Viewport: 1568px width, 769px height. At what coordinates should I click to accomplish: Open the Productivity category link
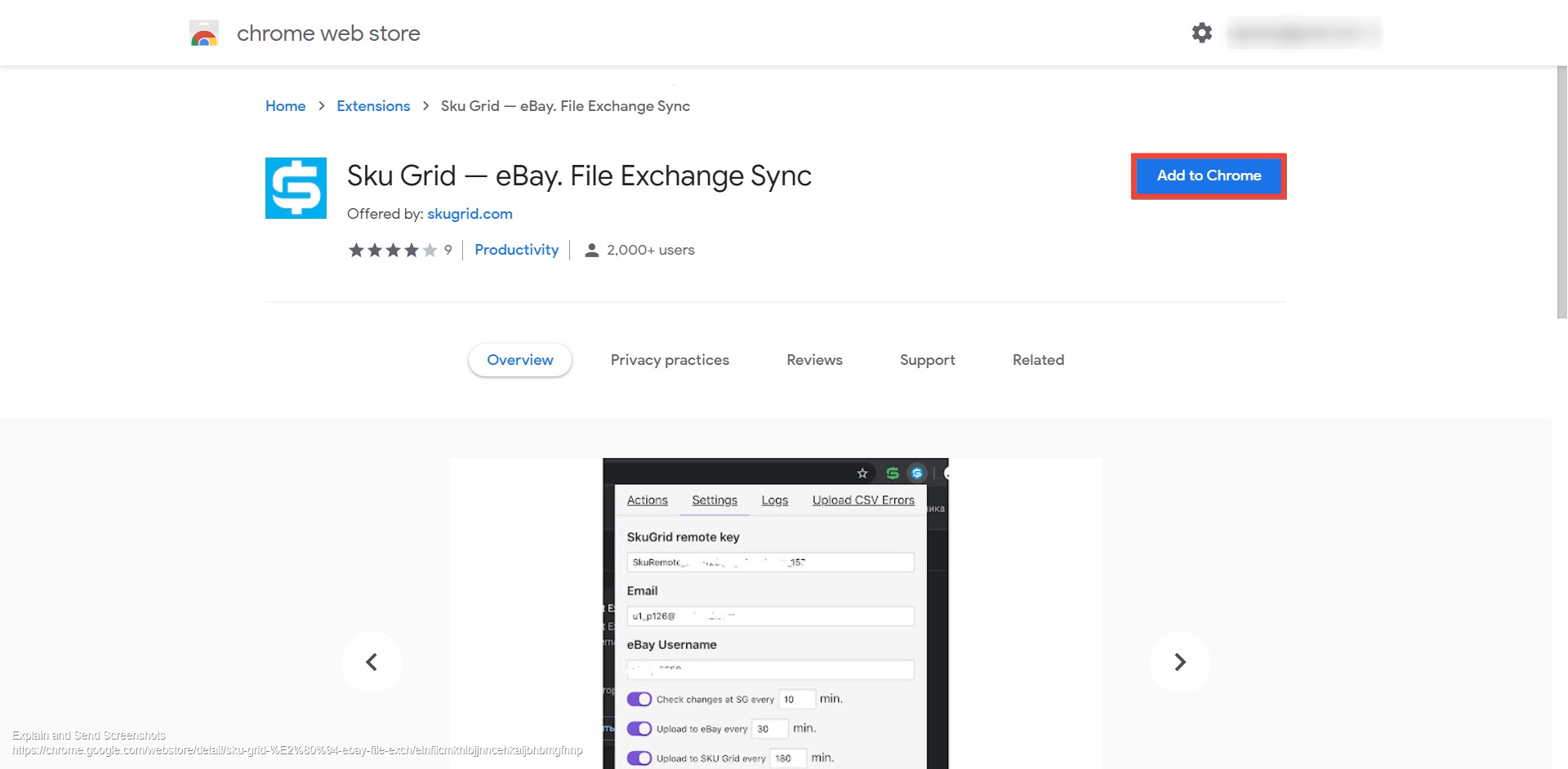coord(517,250)
